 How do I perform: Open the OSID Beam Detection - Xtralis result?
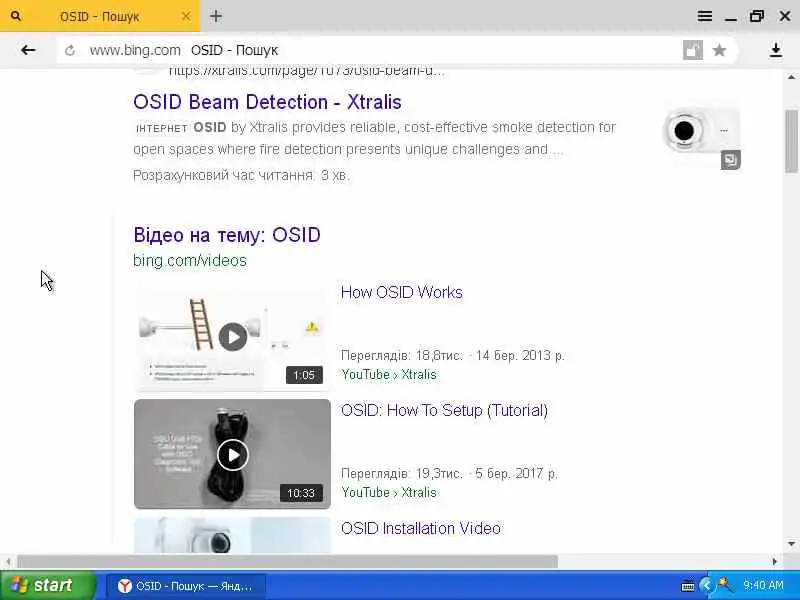267,102
